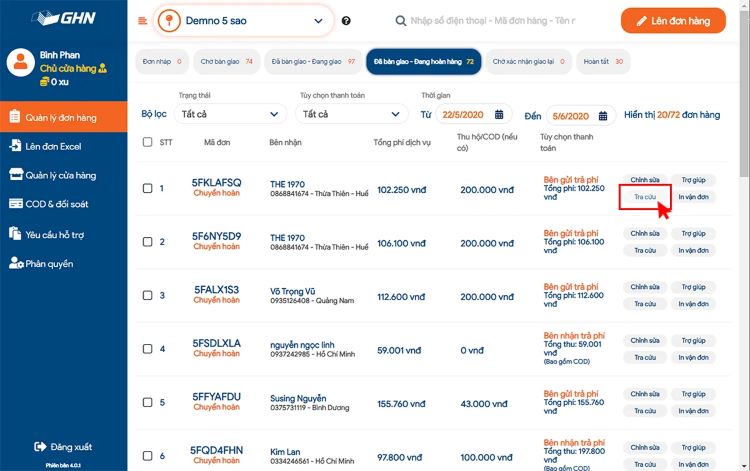Click Tra cứu for order 5FKLAFSQ
The image size is (750, 471).
(x=644, y=197)
